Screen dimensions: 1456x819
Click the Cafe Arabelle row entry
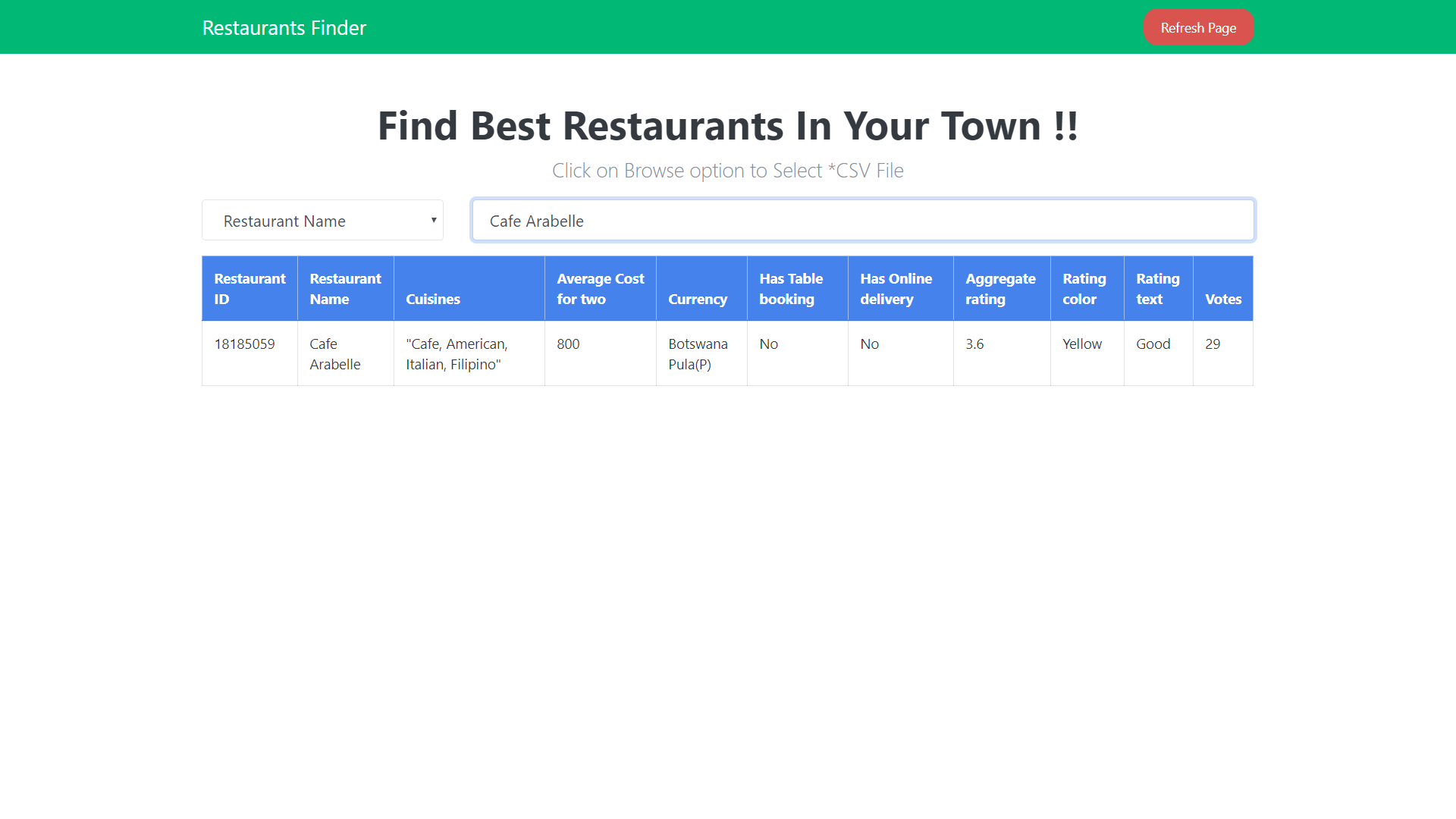[x=334, y=353]
